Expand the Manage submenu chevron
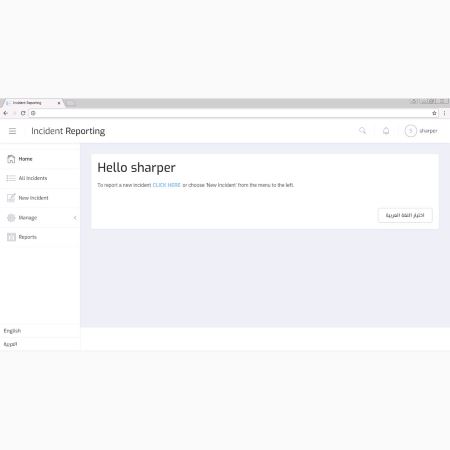 point(75,218)
